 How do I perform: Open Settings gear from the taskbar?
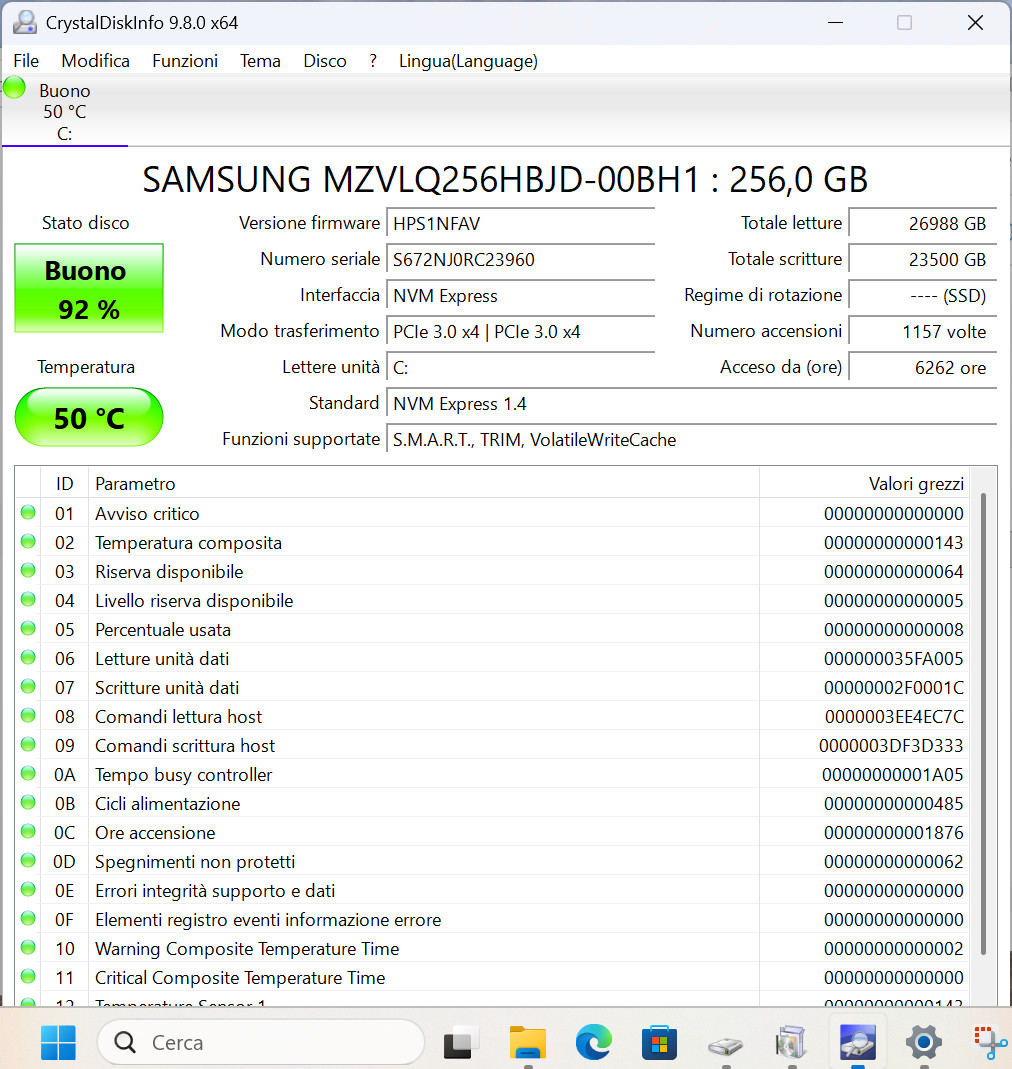[923, 1042]
